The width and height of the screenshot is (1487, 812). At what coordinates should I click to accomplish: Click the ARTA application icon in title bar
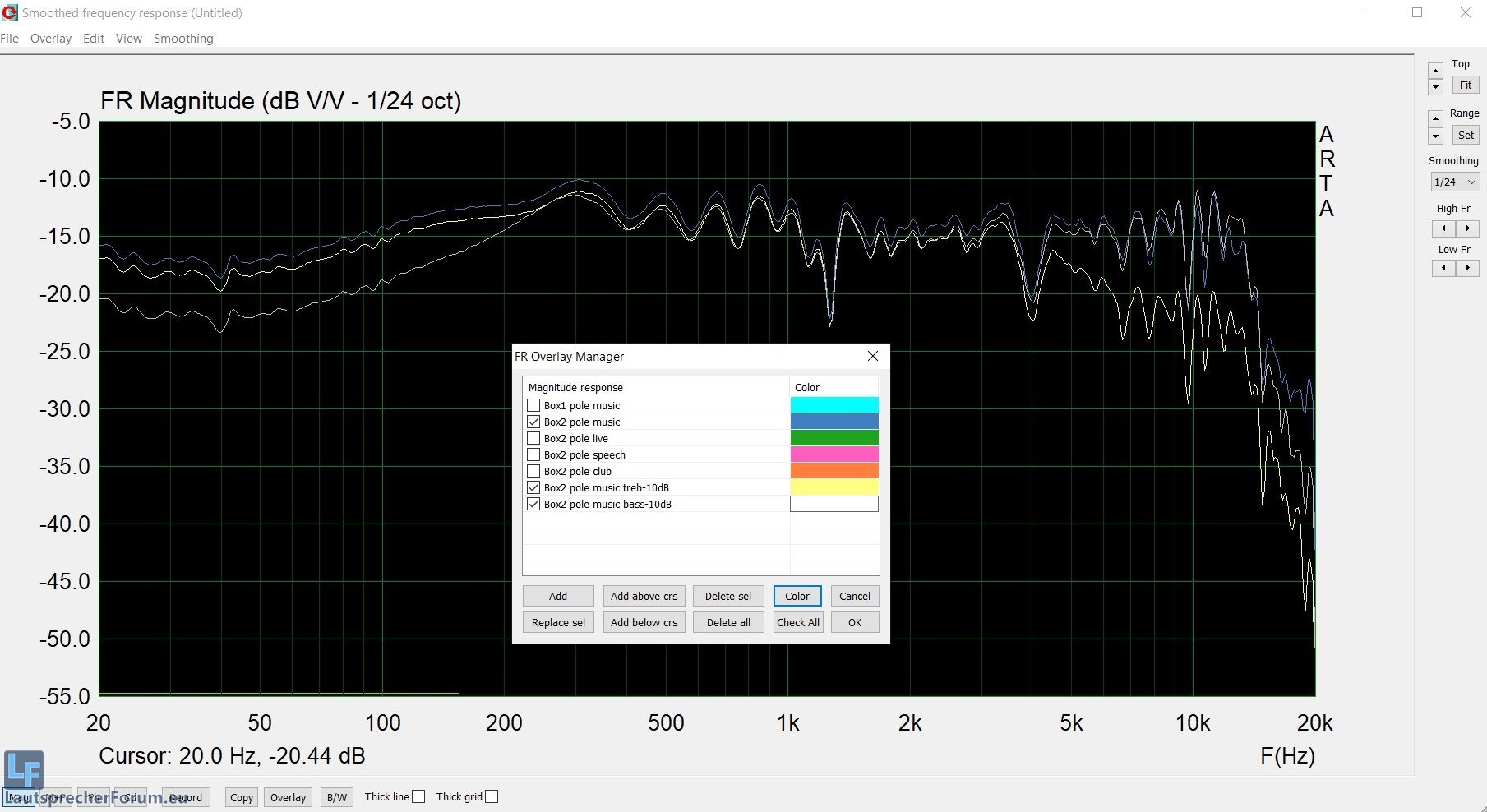10,12
